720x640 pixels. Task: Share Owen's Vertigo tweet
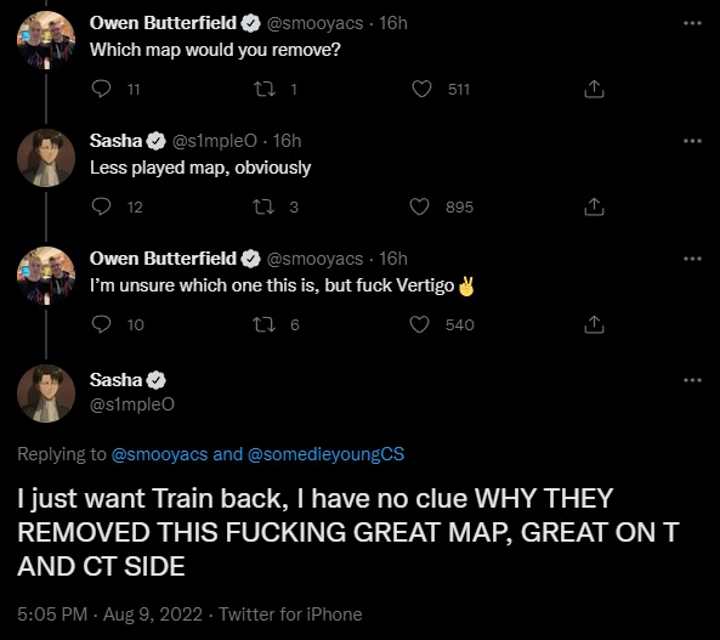[x=593, y=324]
